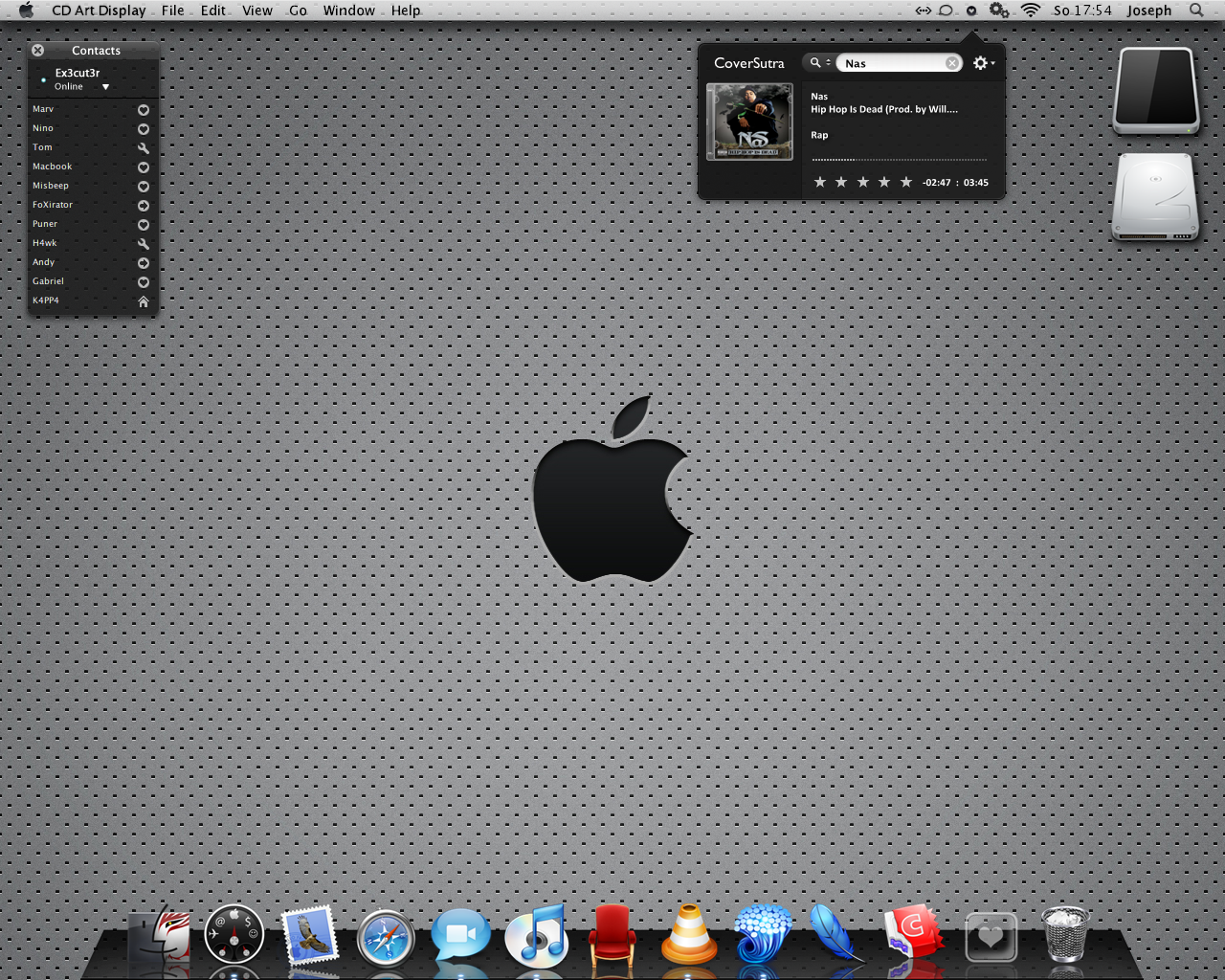This screenshot has width=1225, height=980.
Task: Click the black drive icon on desktop
Action: (x=1156, y=90)
